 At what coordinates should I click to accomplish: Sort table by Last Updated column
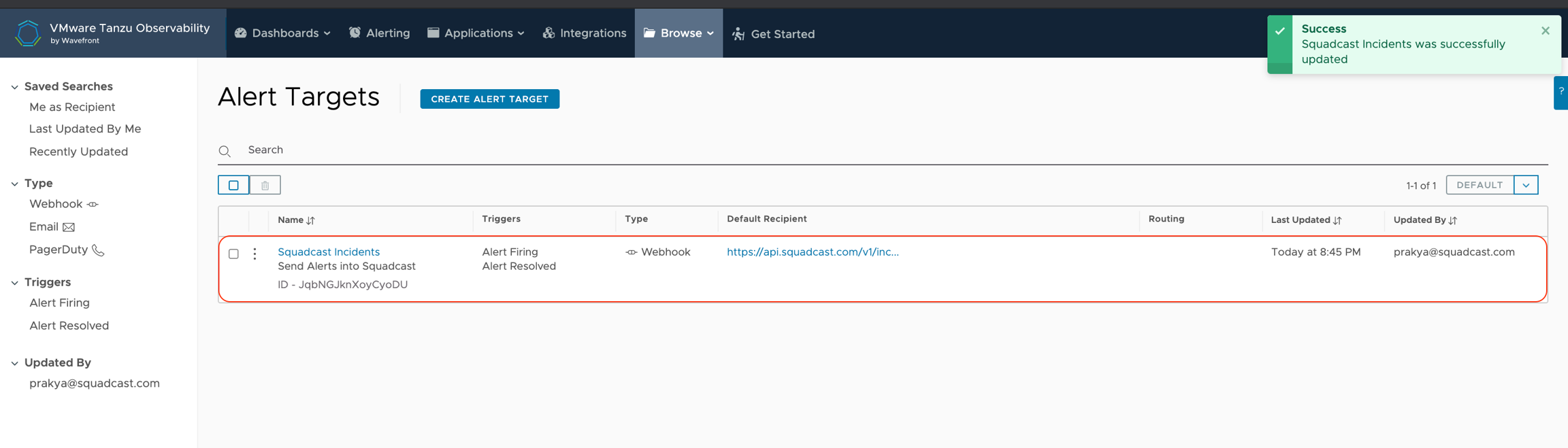click(1306, 220)
